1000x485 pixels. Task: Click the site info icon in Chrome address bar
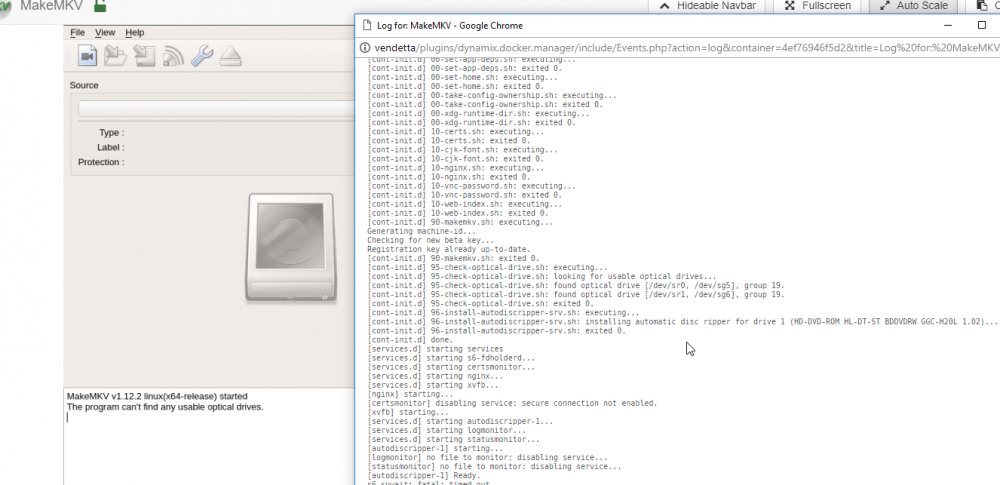[x=365, y=48]
